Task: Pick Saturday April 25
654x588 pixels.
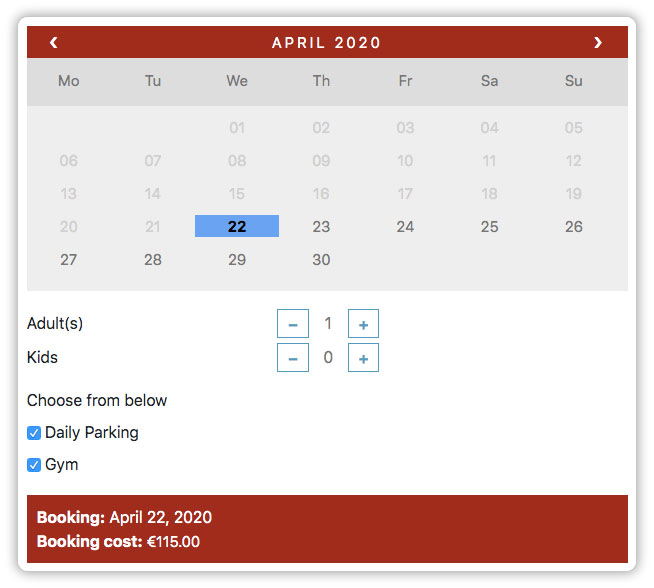Action: [490, 226]
